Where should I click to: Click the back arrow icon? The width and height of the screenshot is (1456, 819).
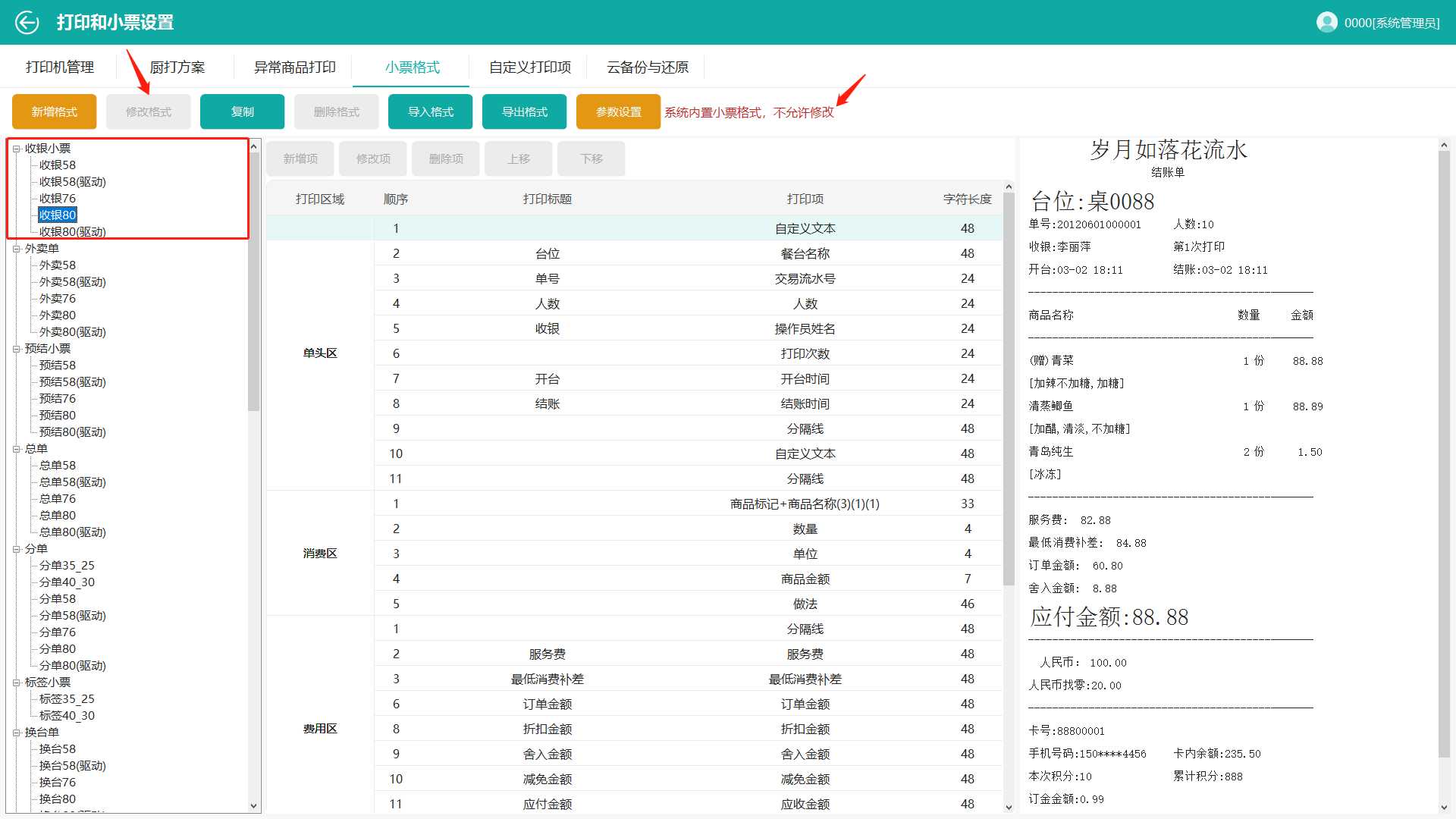[x=27, y=23]
